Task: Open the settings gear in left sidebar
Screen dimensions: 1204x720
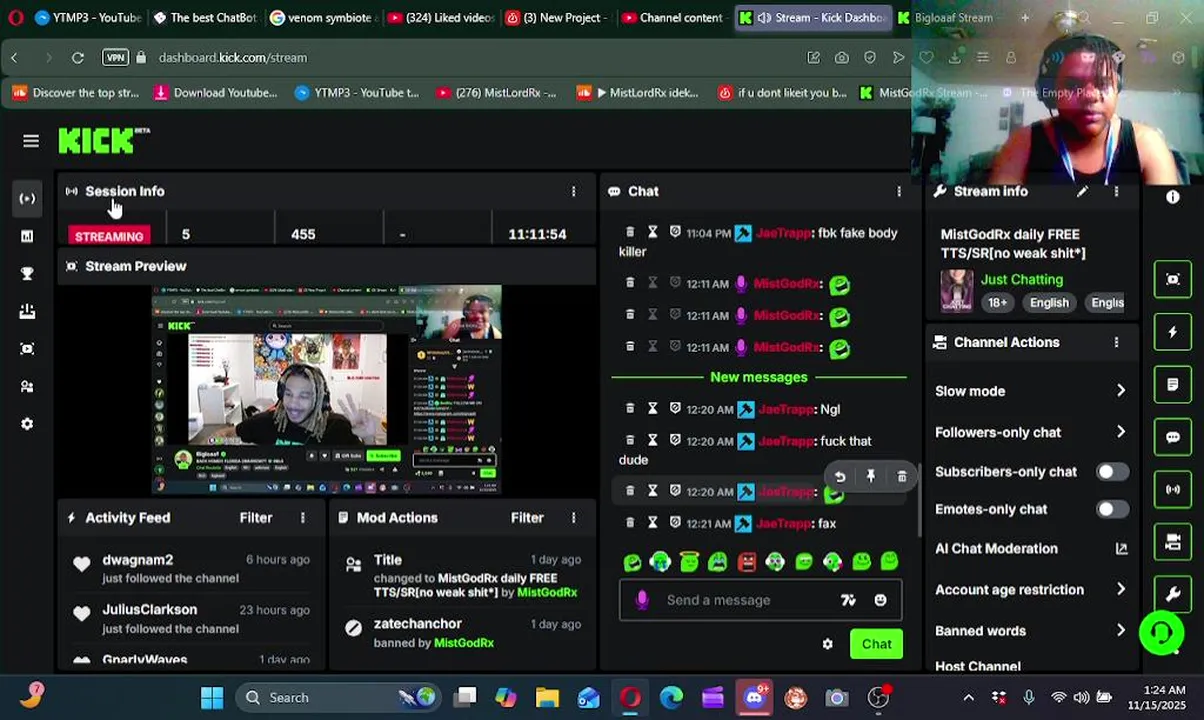Action: click(x=27, y=424)
